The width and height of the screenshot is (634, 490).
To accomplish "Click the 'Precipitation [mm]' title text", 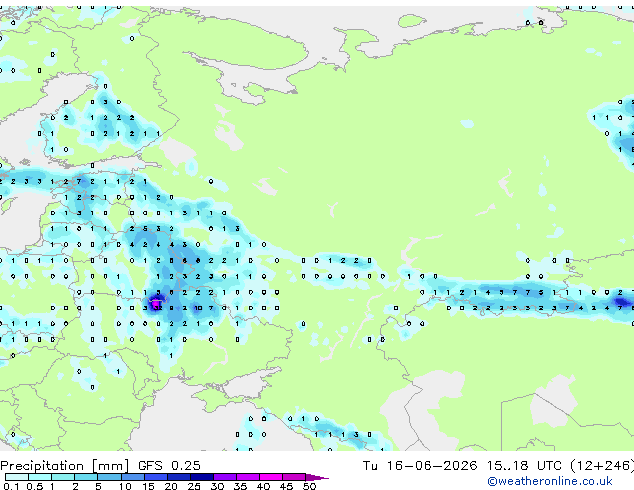I will 65,466.
